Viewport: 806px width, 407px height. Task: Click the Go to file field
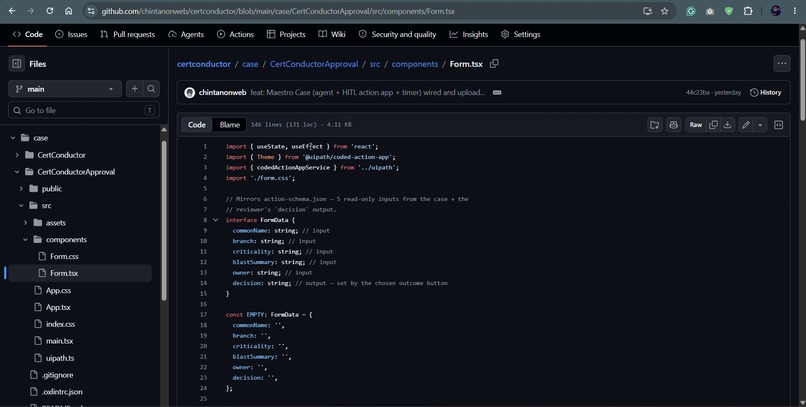point(84,110)
